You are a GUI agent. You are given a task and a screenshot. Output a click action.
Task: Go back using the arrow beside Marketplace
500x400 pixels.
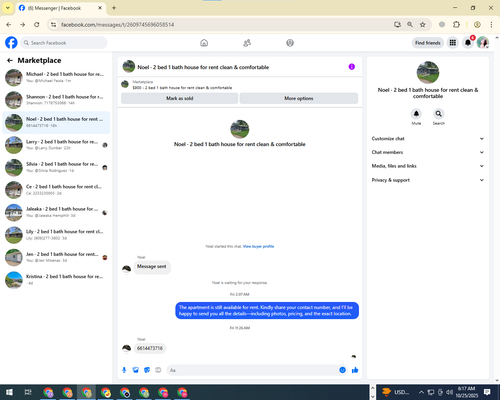(10, 60)
